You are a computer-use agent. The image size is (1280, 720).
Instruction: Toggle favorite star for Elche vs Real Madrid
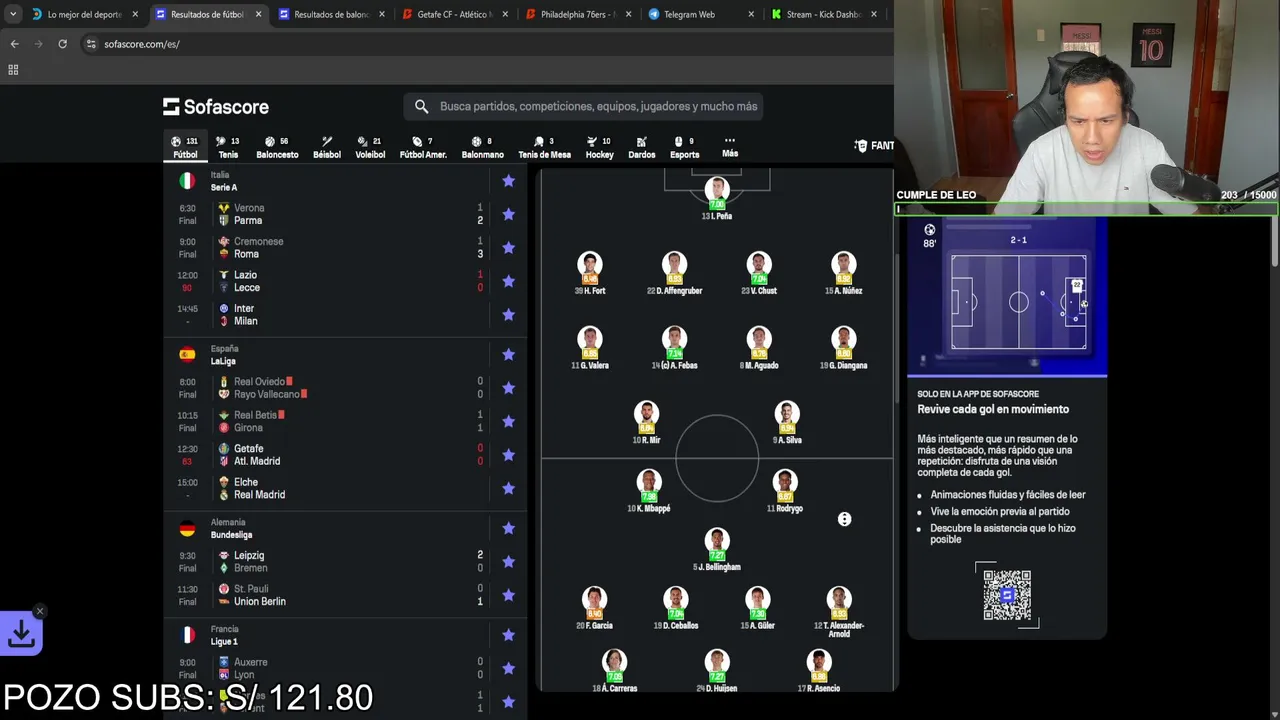click(508, 488)
